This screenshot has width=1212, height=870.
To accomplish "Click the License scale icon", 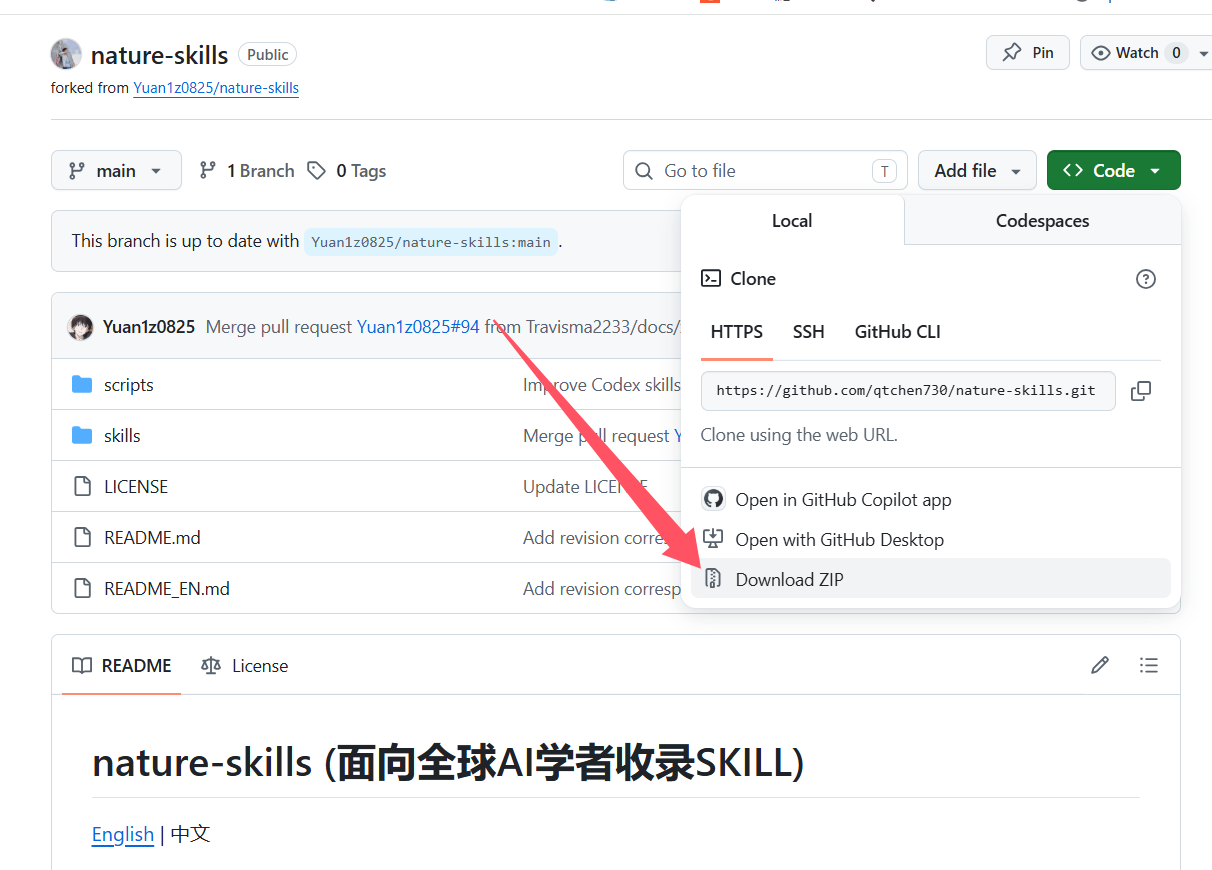I will (211, 666).
